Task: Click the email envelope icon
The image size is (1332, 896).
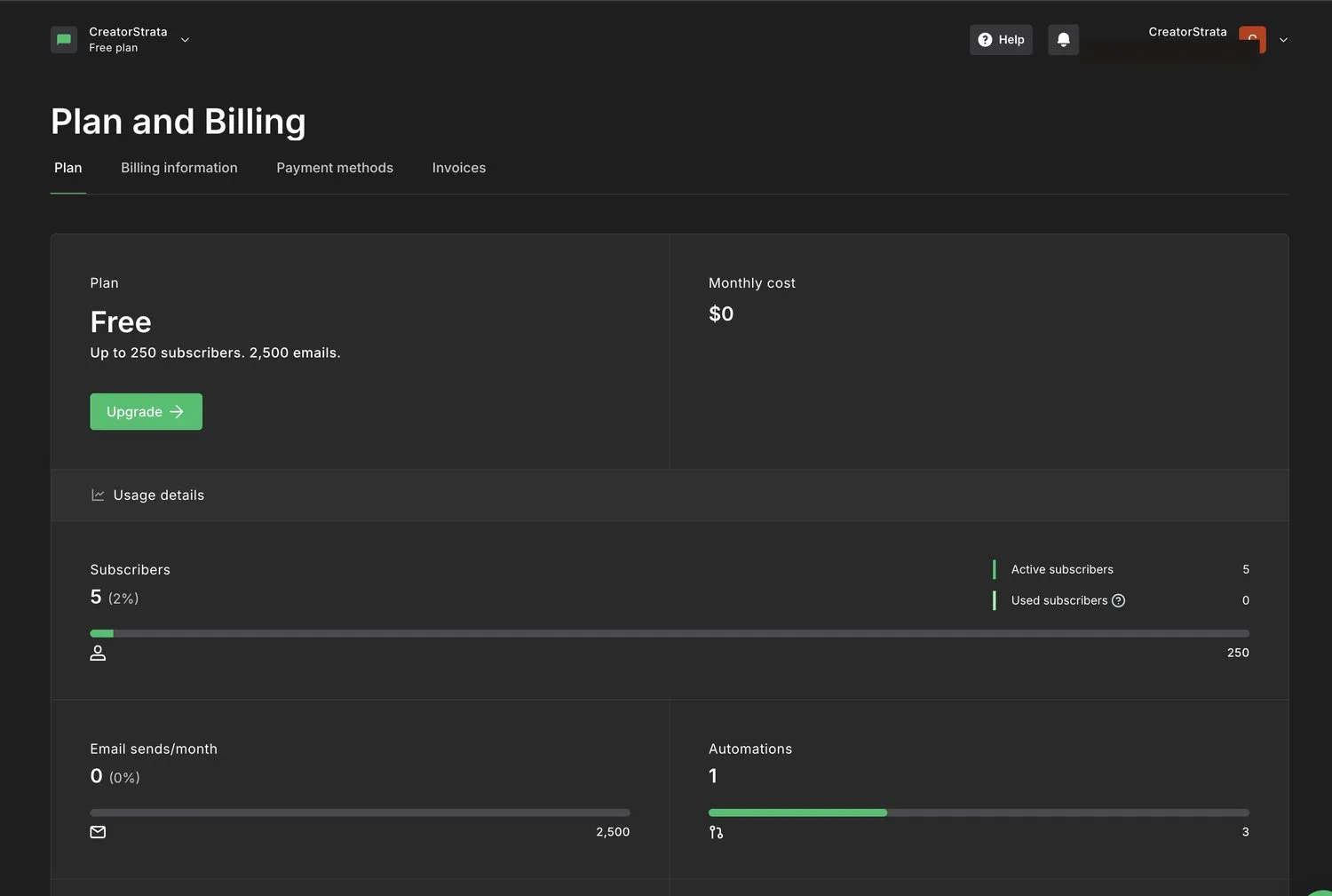Action: pyautogui.click(x=98, y=832)
